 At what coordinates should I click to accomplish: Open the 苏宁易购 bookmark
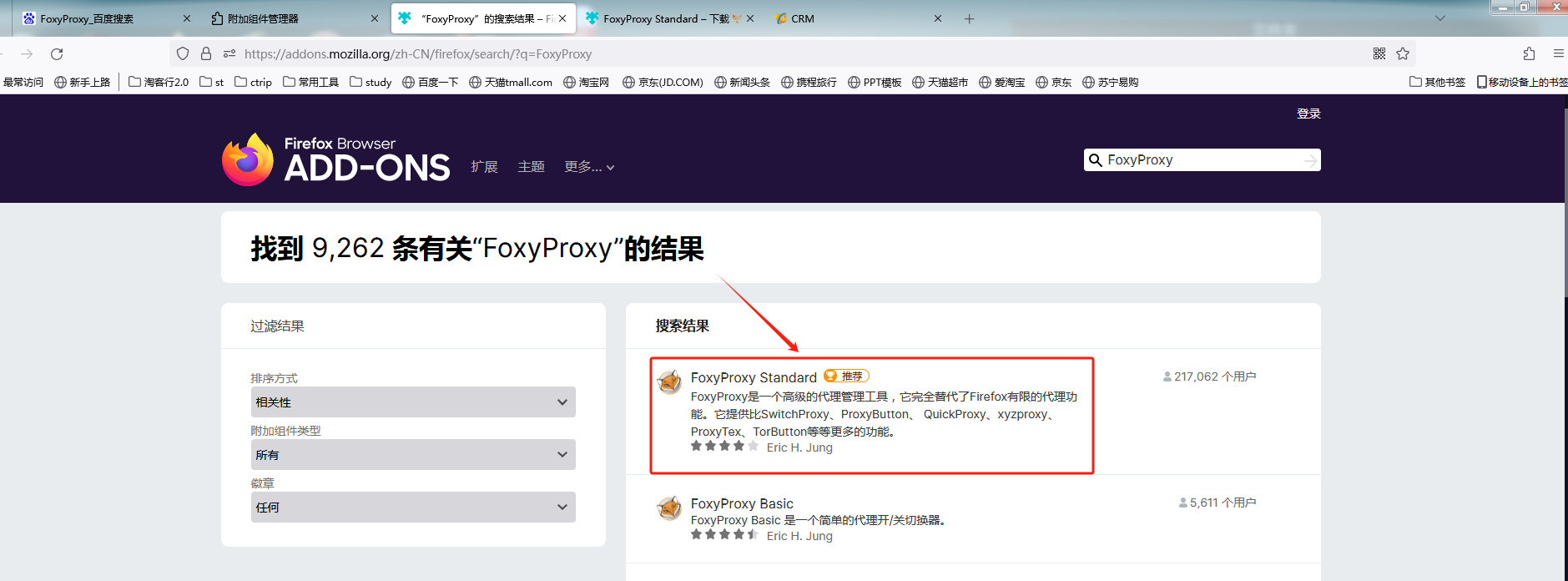click(1110, 82)
